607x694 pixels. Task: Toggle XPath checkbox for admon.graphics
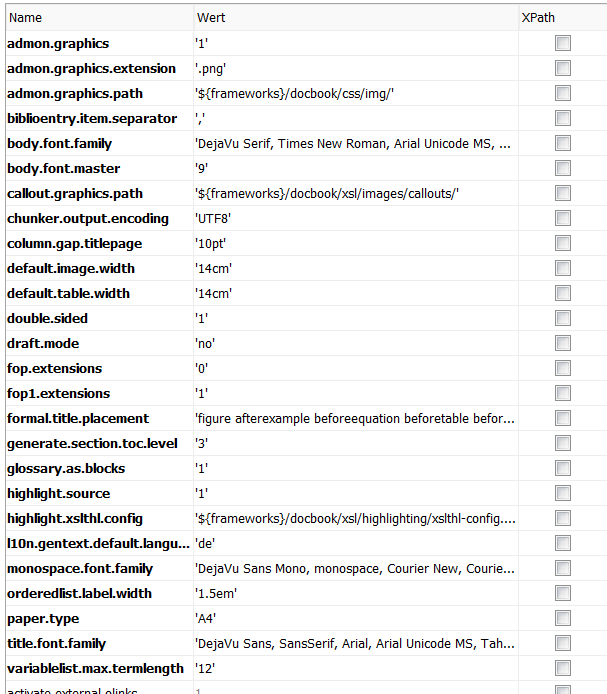coord(563,43)
